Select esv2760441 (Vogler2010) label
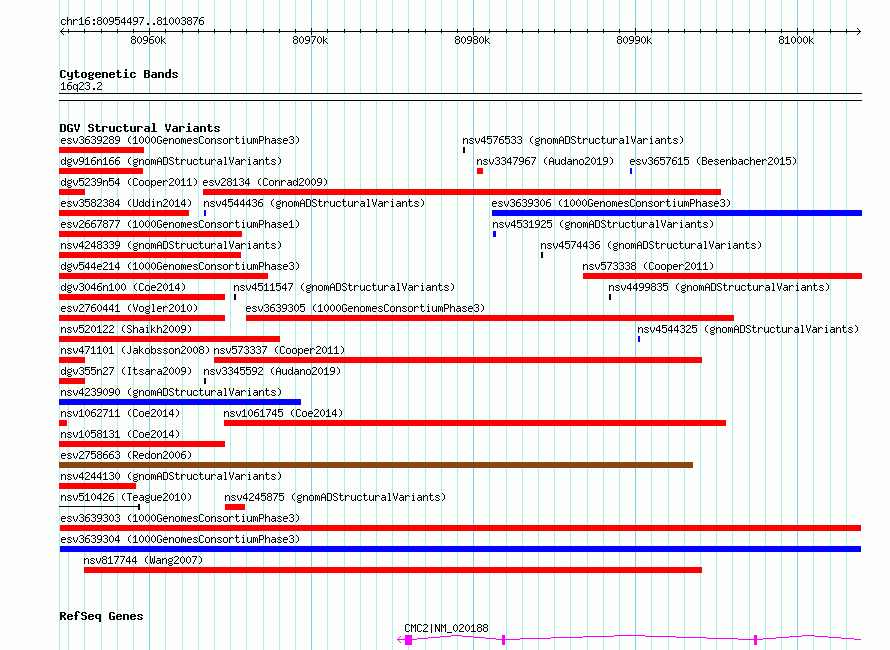This screenshot has height=650, width=890. point(129,308)
